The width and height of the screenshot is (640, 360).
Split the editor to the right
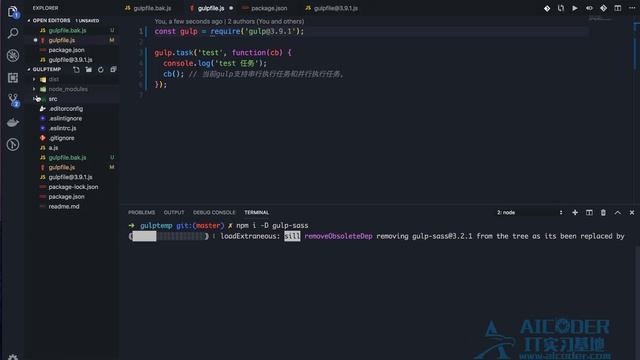pos(618,8)
